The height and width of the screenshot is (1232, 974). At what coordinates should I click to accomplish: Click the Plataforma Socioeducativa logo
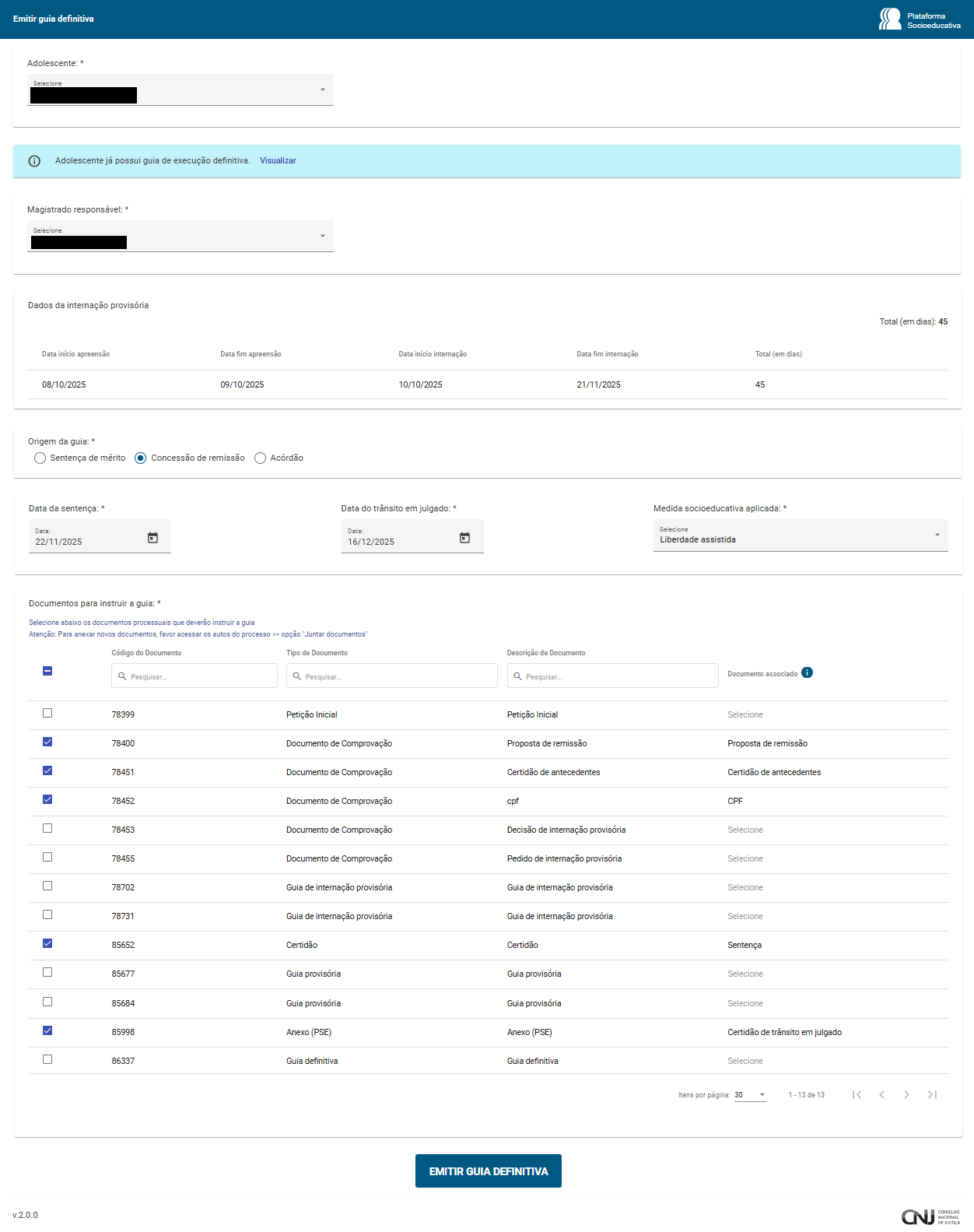point(920,19)
